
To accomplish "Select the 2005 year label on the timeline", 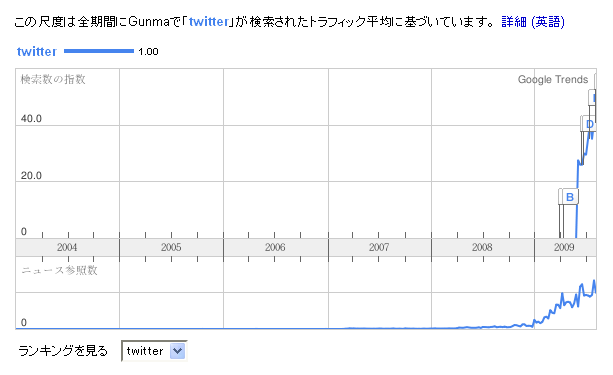I will tap(171, 247).
